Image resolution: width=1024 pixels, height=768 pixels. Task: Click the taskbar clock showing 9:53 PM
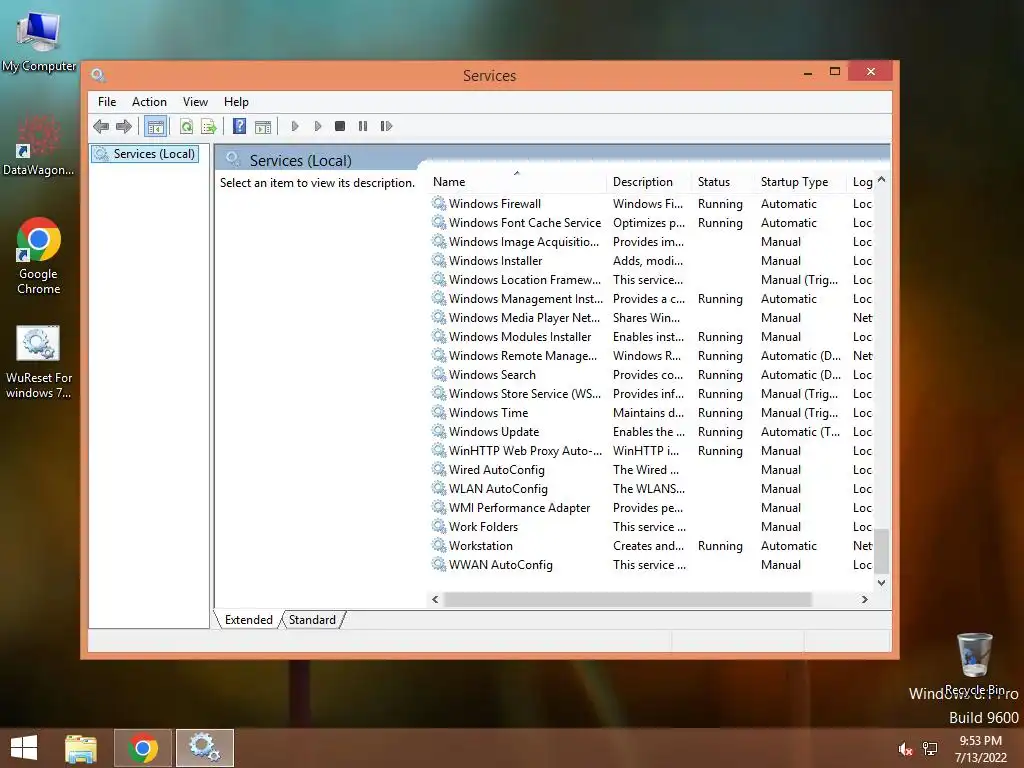(980, 748)
